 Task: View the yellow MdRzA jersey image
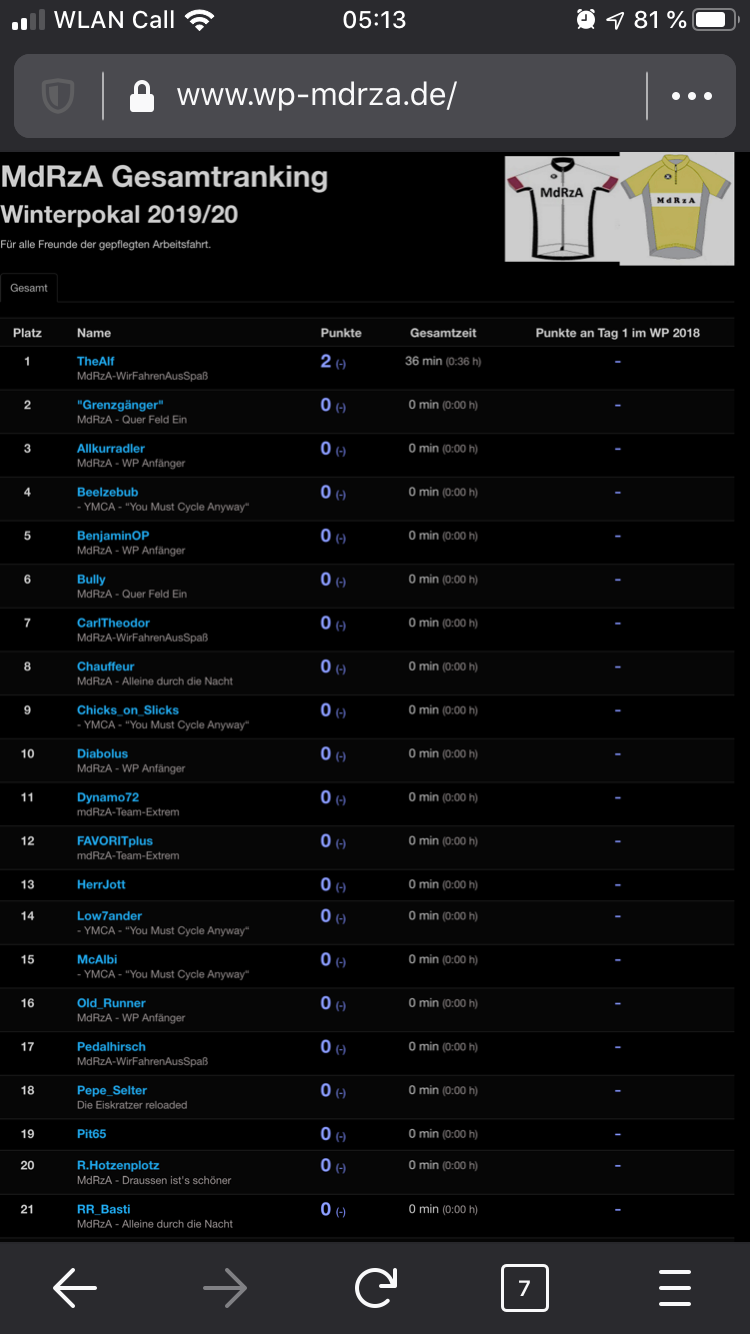click(677, 208)
